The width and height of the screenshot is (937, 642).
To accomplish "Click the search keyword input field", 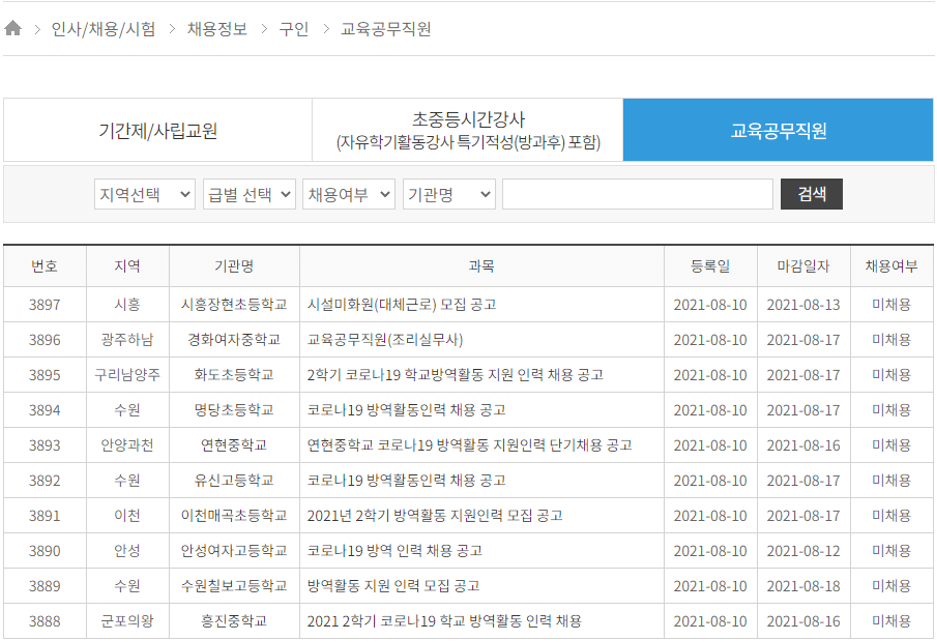I will click(x=637, y=194).
